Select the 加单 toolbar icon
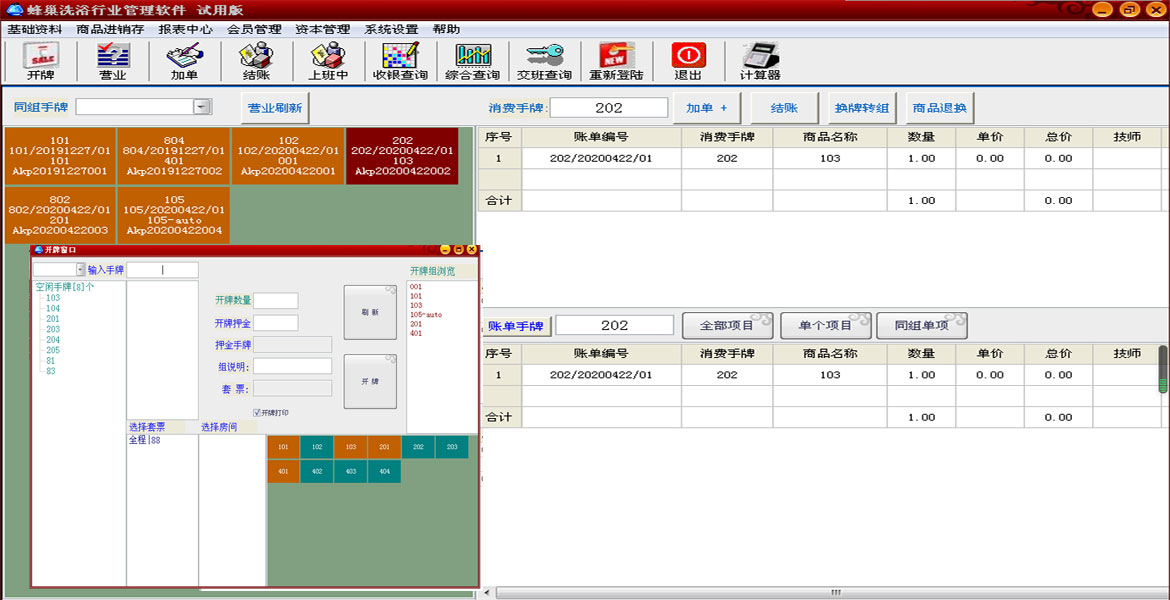 (184, 61)
